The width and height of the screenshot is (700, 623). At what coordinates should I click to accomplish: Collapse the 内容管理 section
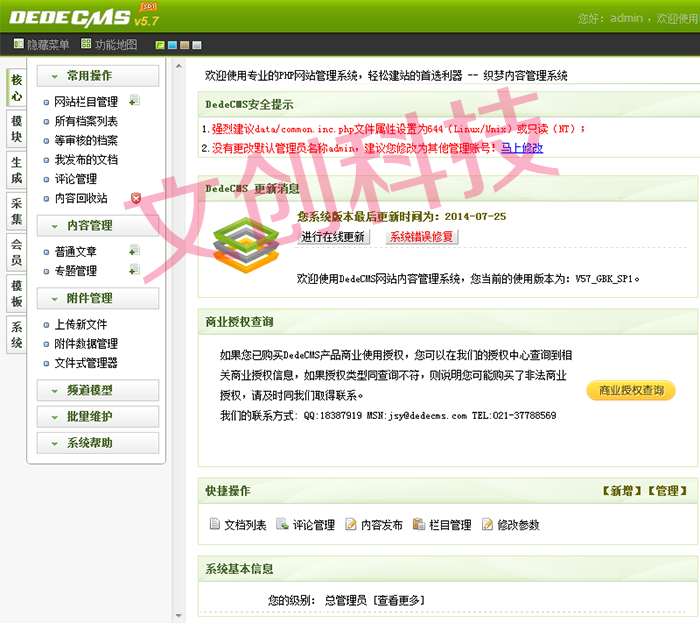point(98,226)
